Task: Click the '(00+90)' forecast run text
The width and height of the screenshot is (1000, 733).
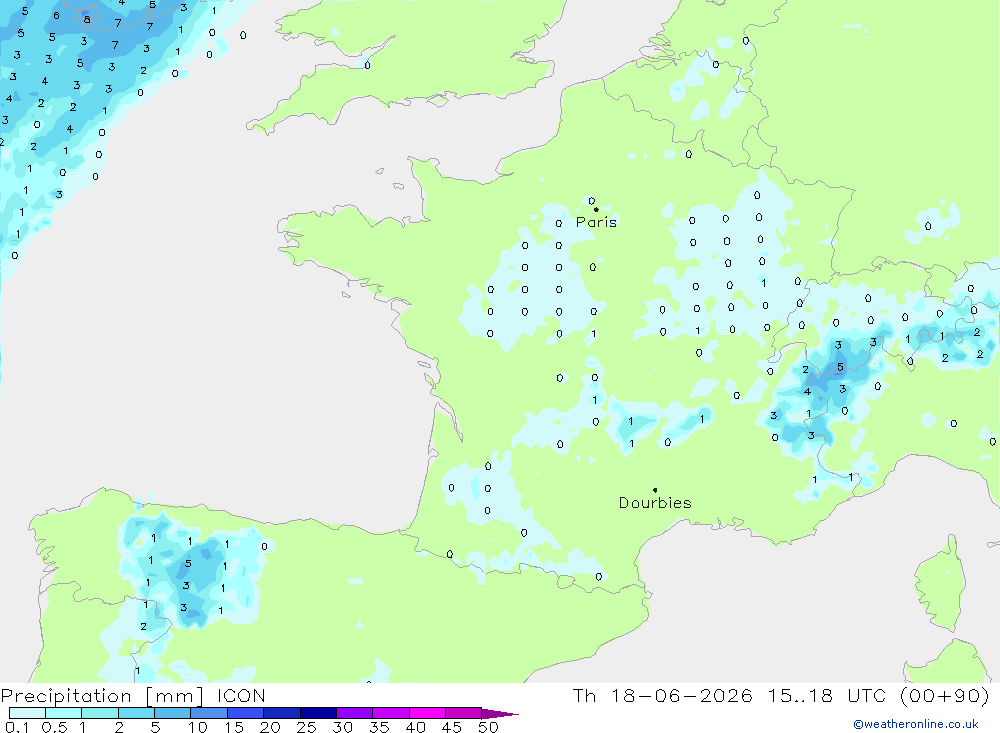Action: (x=945, y=696)
